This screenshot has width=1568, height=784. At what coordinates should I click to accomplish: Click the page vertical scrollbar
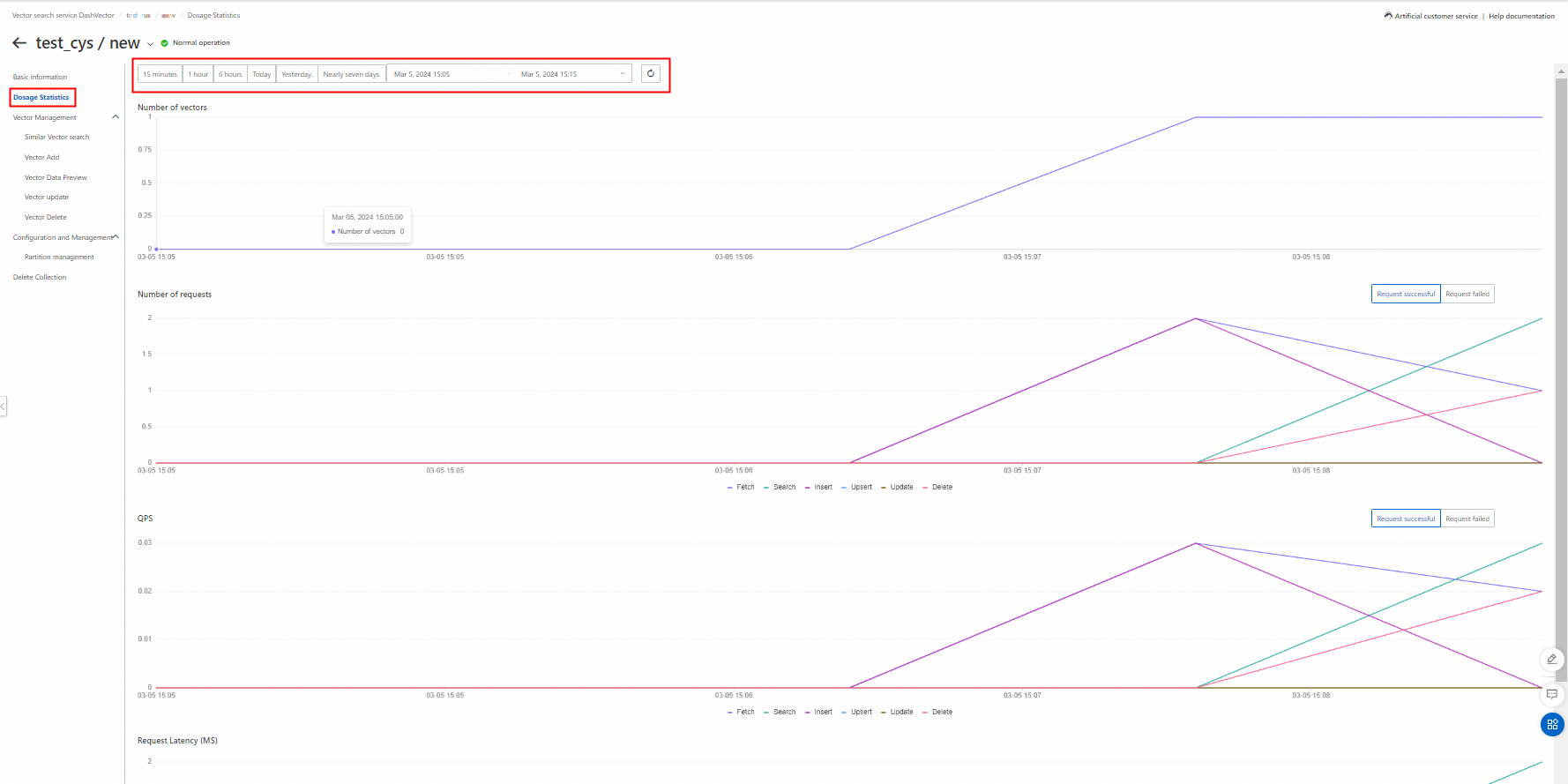[1561, 379]
